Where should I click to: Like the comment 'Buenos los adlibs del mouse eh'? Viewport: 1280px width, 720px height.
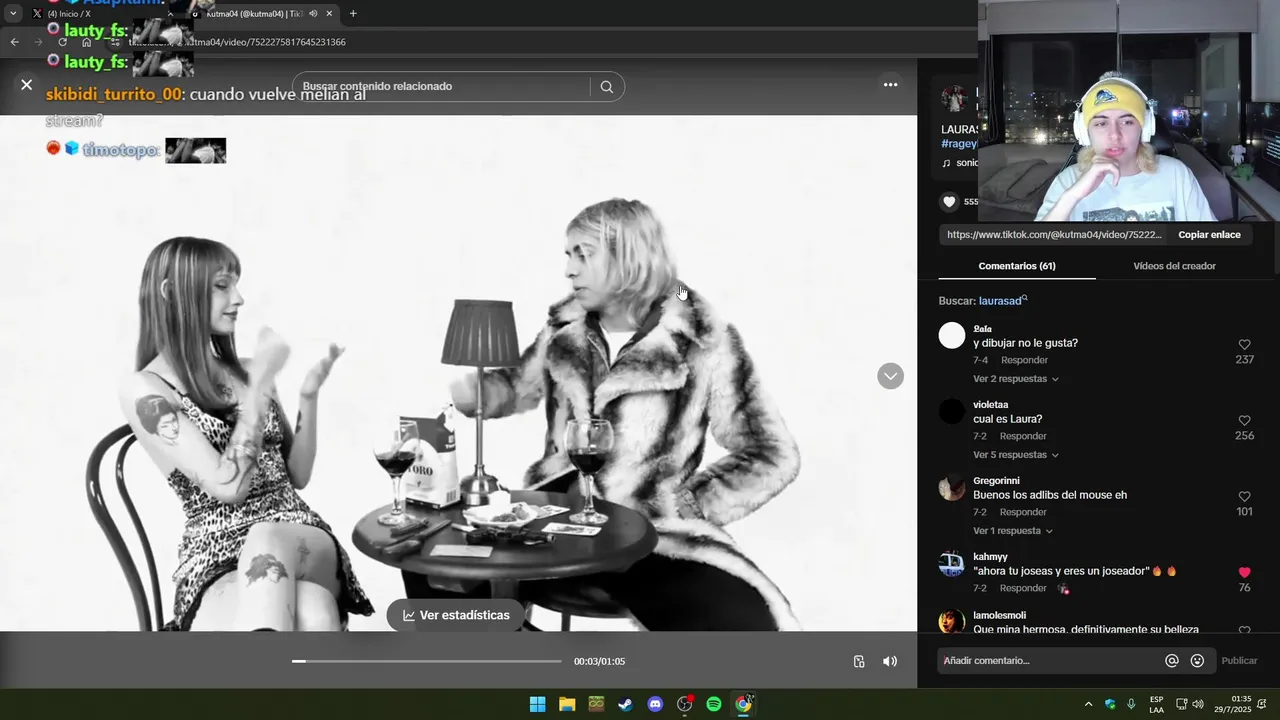click(x=1244, y=497)
